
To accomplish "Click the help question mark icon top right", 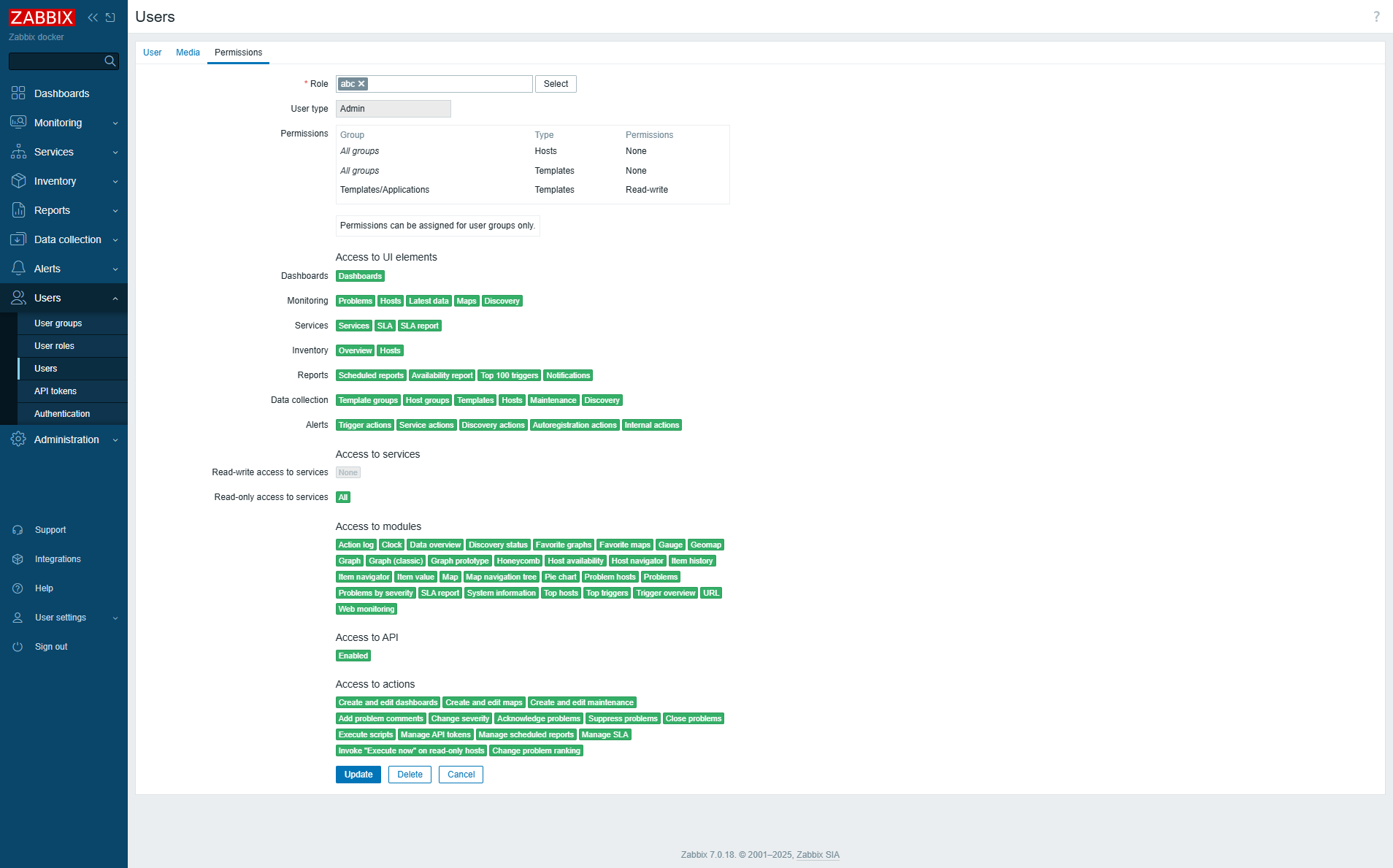I will [x=1376, y=17].
